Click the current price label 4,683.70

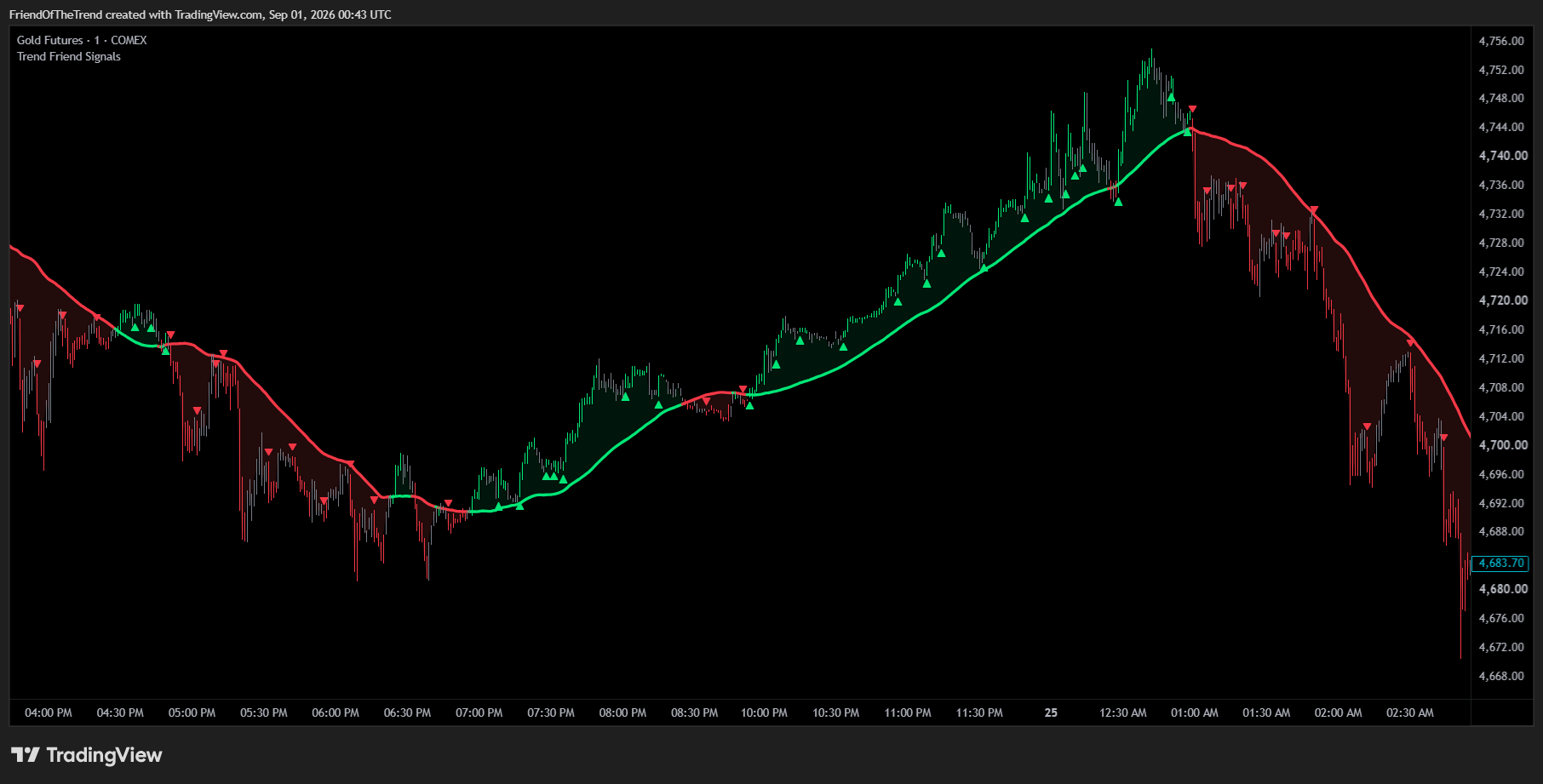[x=1500, y=564]
